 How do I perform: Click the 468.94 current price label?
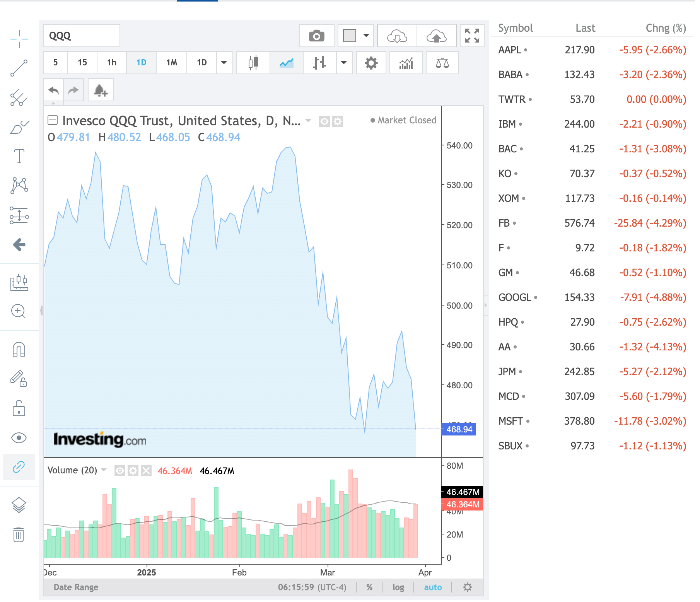(459, 429)
